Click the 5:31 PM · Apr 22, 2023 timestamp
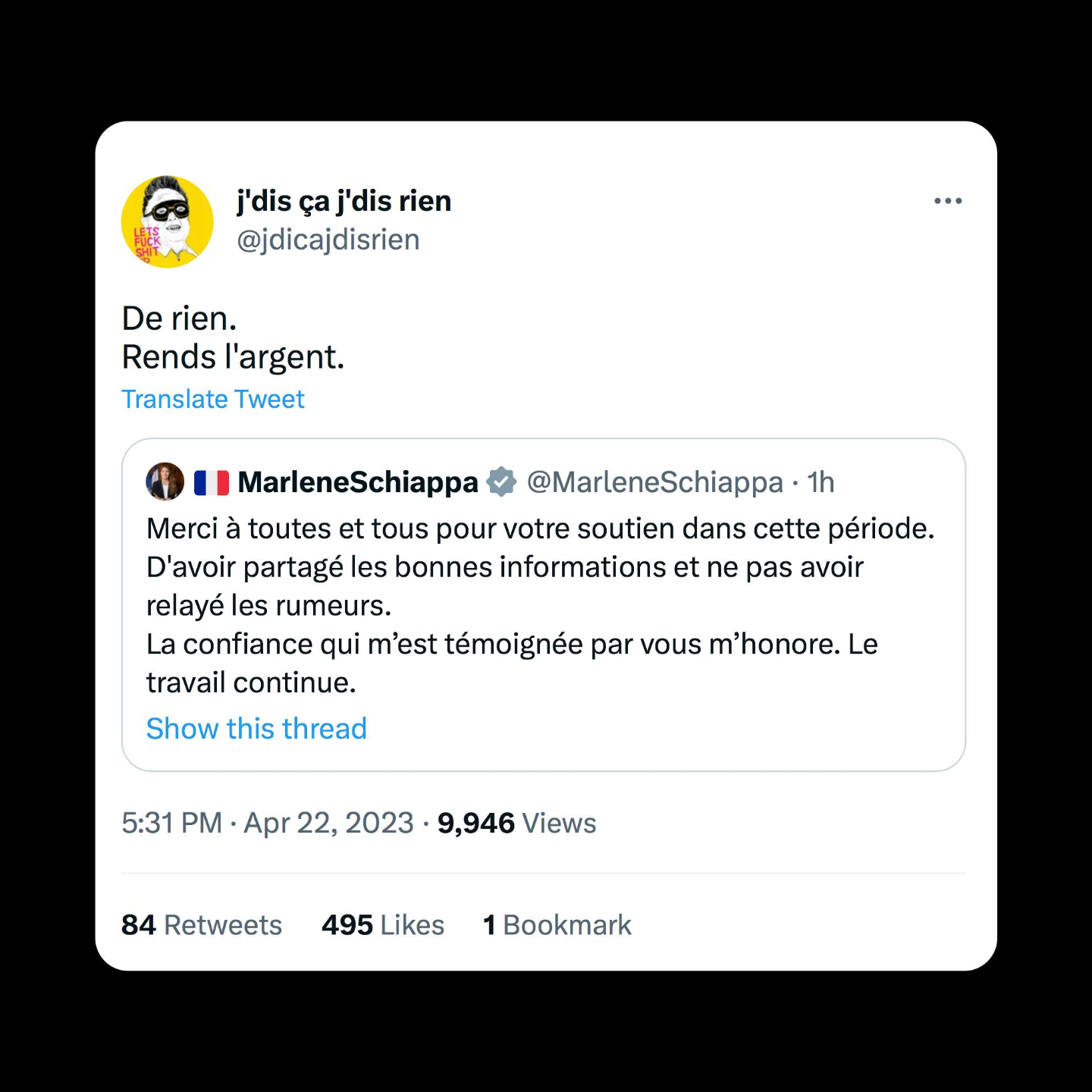 [268, 823]
